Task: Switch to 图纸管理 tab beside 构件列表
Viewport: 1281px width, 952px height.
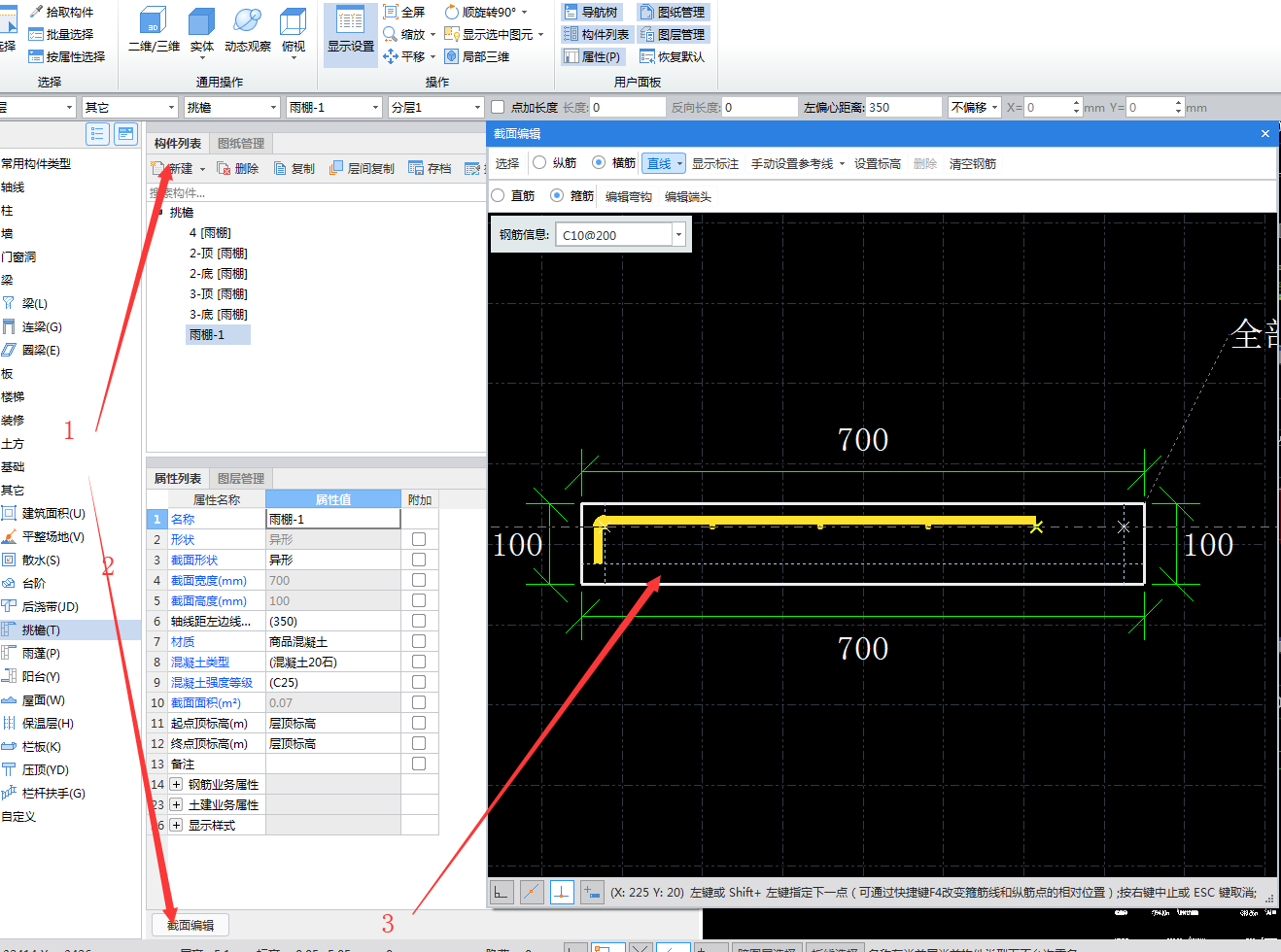Action: tap(241, 143)
